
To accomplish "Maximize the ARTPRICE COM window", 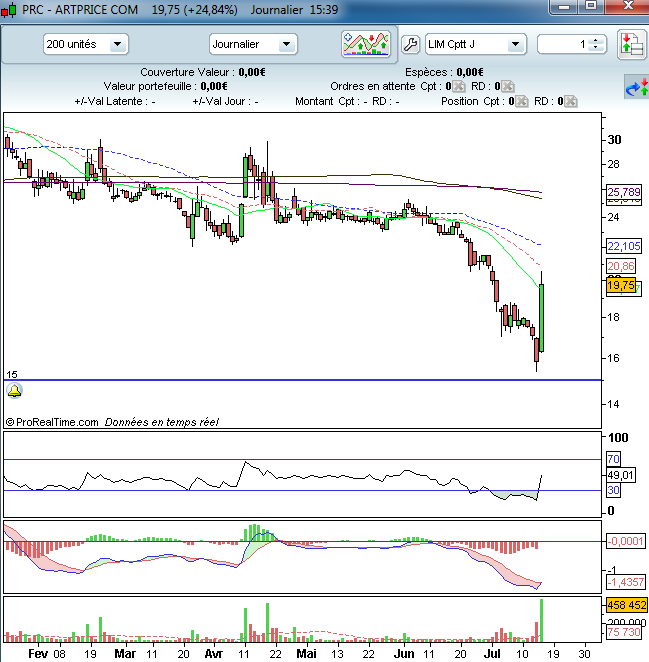I will (591, 6).
